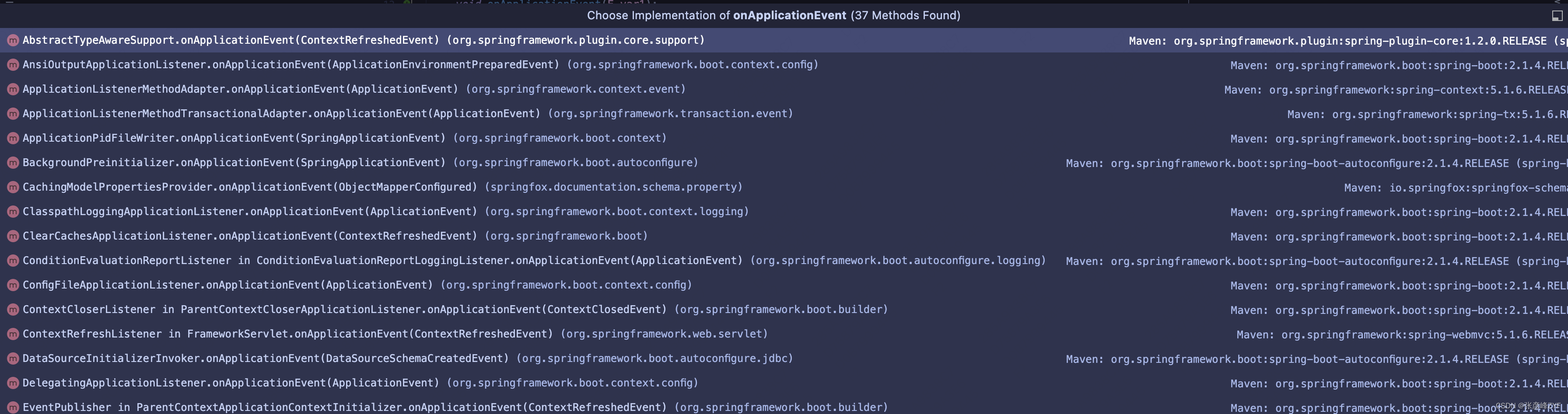Click Maven spring-plugin-core:1.2.0.RELEASE location label
The width and height of the screenshot is (1568, 414).
[x=1347, y=41]
